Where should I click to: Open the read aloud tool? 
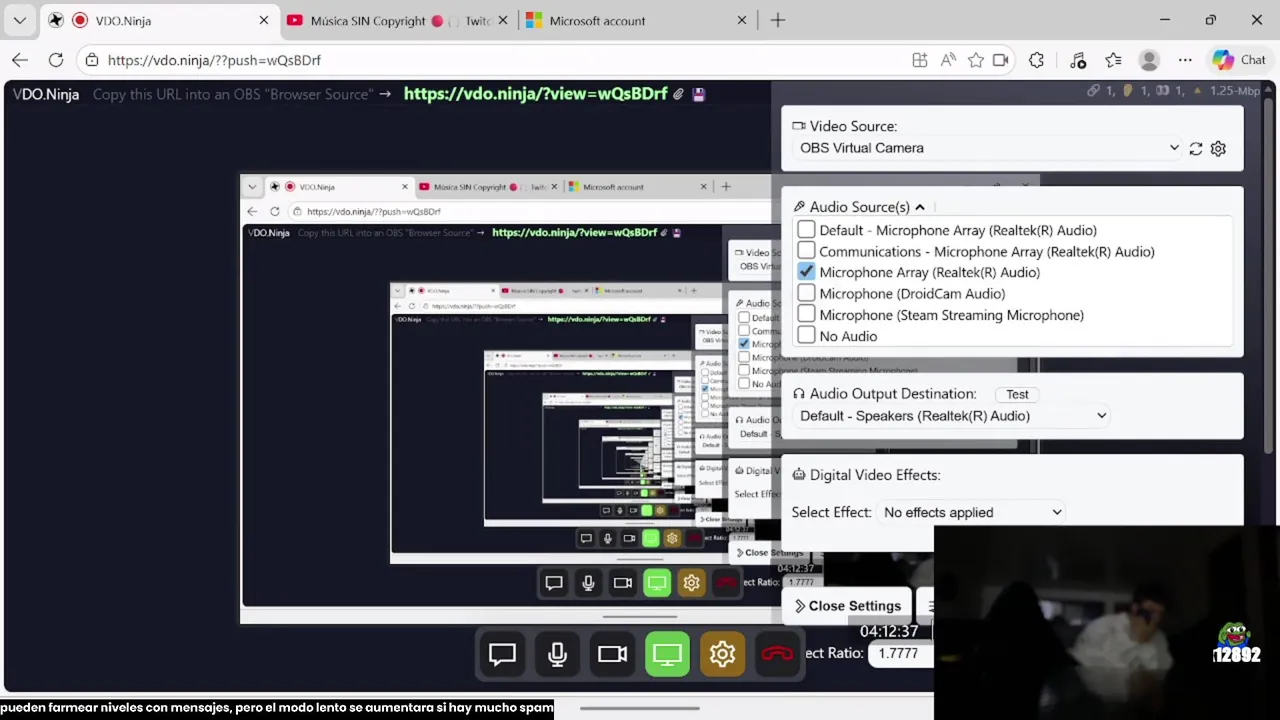pyautogui.click(x=948, y=60)
